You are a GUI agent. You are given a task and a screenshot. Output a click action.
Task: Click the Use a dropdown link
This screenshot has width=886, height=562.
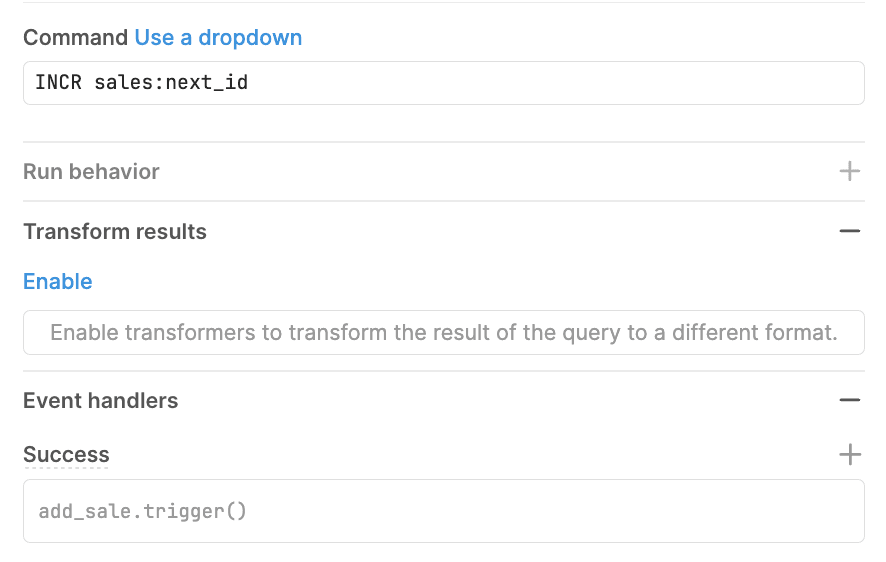[x=218, y=38]
